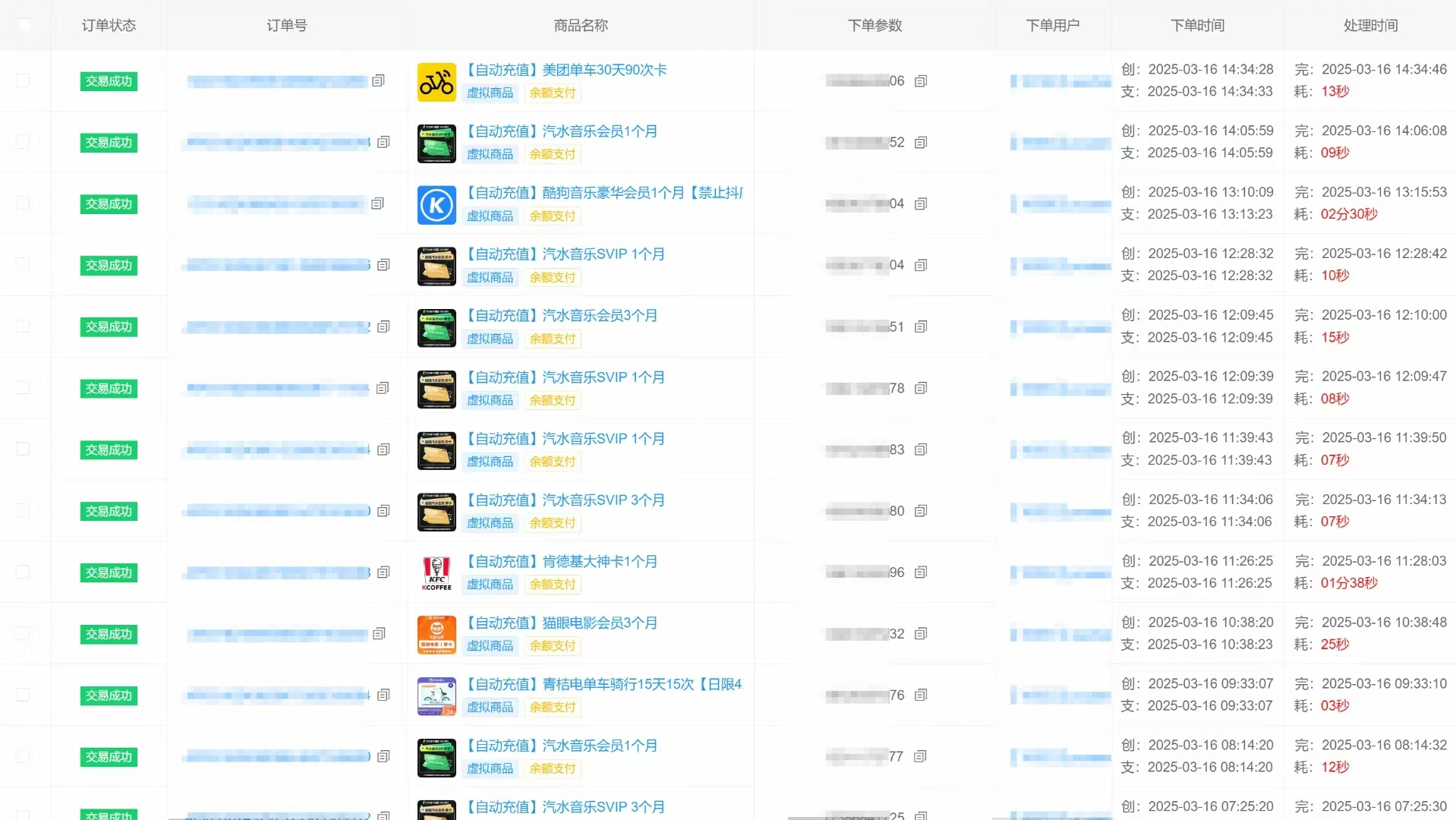Copy order parameter ending in 32
Image resolution: width=1456 pixels, height=820 pixels.
[921, 634]
